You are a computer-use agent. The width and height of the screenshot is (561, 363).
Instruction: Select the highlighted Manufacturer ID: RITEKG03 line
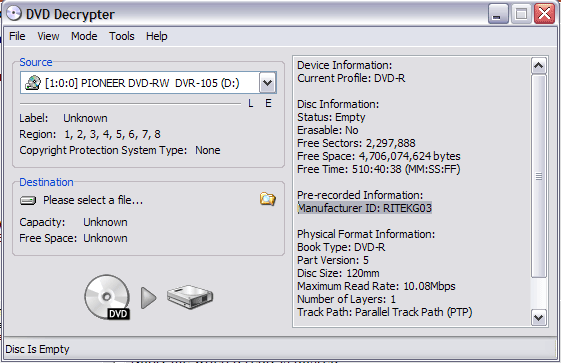365,208
